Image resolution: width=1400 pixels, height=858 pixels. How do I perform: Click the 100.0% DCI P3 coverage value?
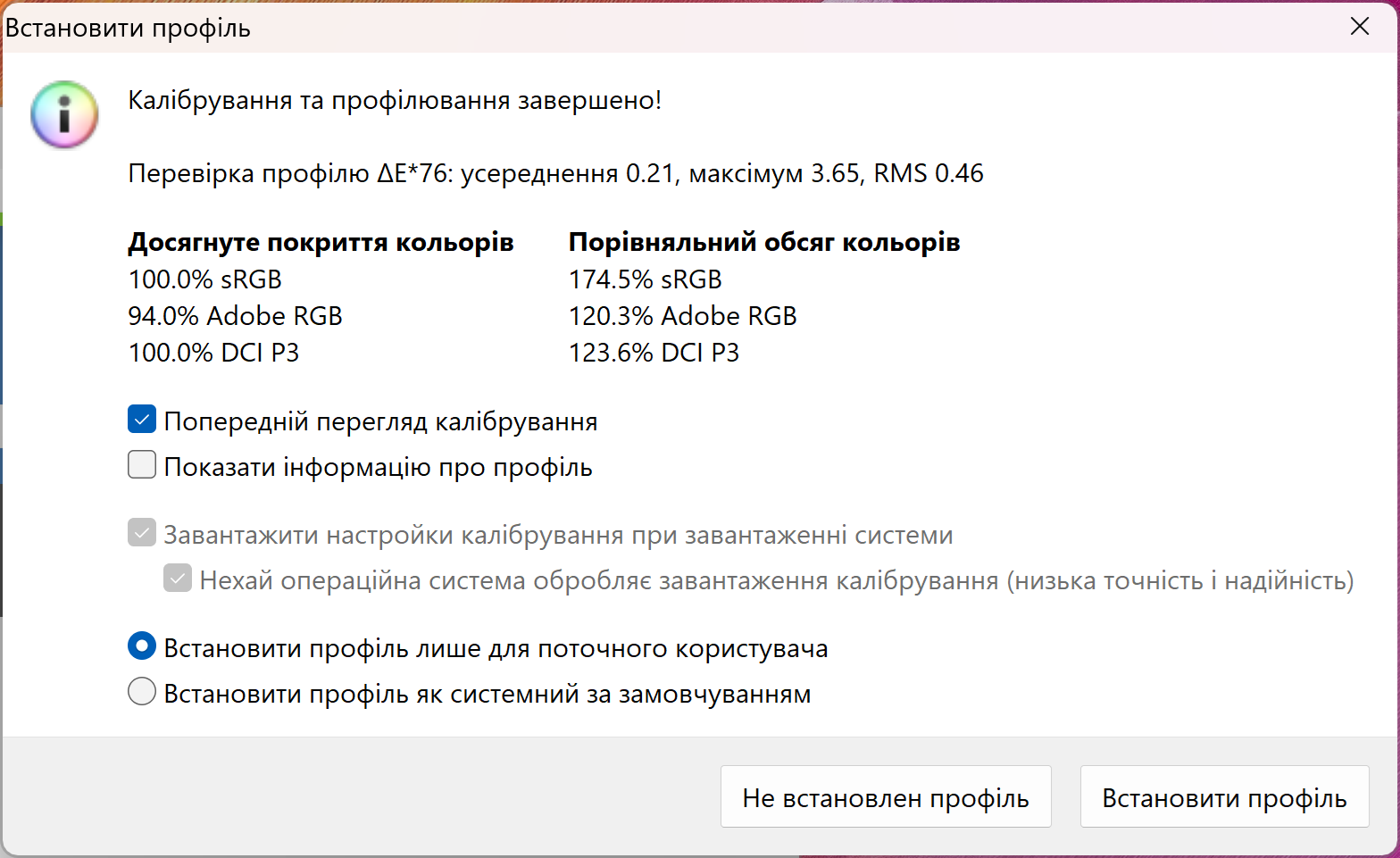pos(214,353)
